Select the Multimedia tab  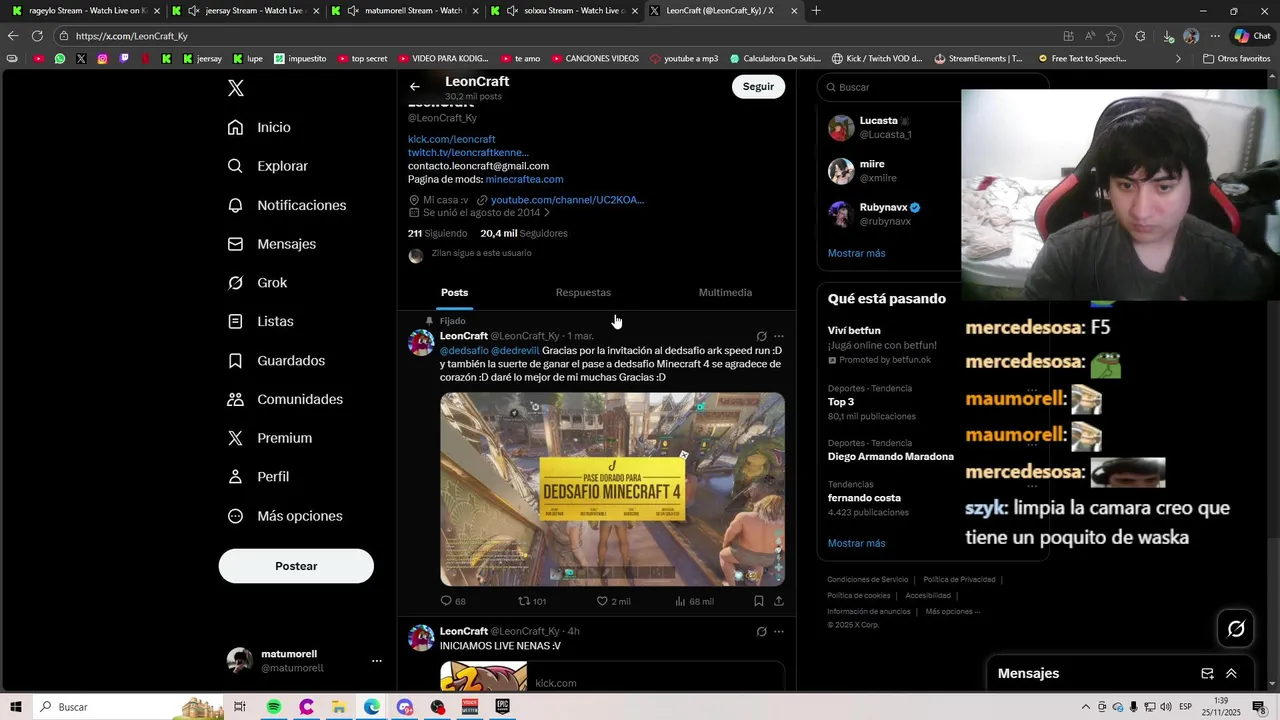pos(725,293)
